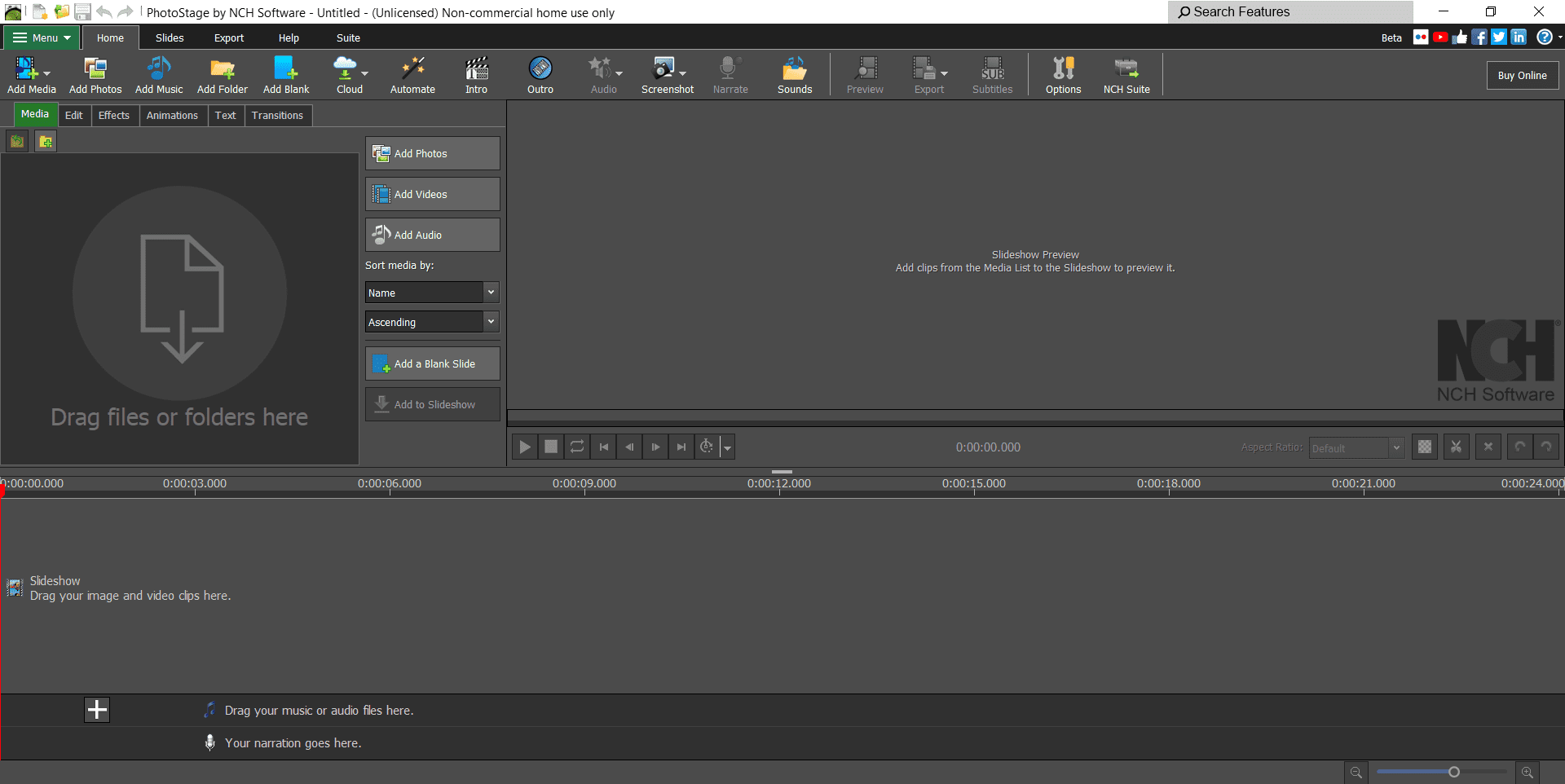Image resolution: width=1565 pixels, height=784 pixels.
Task: Play the slideshow preview
Action: click(x=525, y=447)
